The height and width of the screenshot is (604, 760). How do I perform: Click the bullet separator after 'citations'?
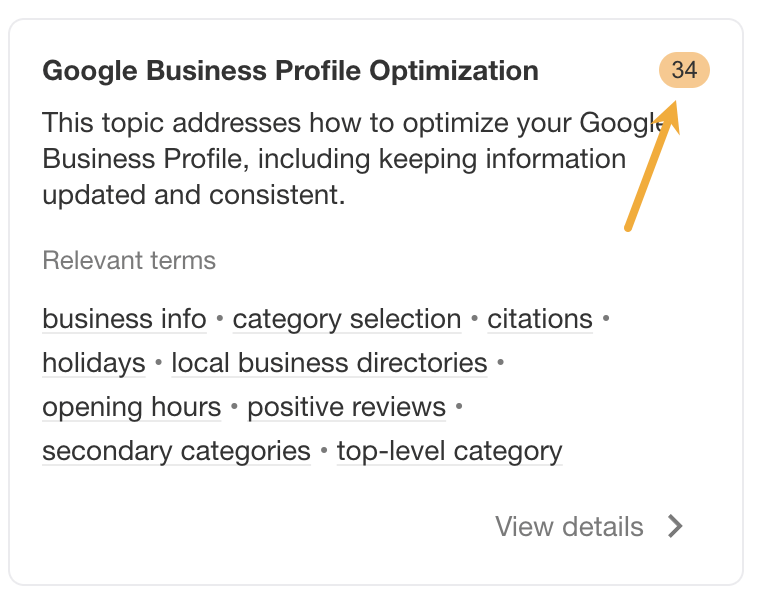[x=605, y=320]
